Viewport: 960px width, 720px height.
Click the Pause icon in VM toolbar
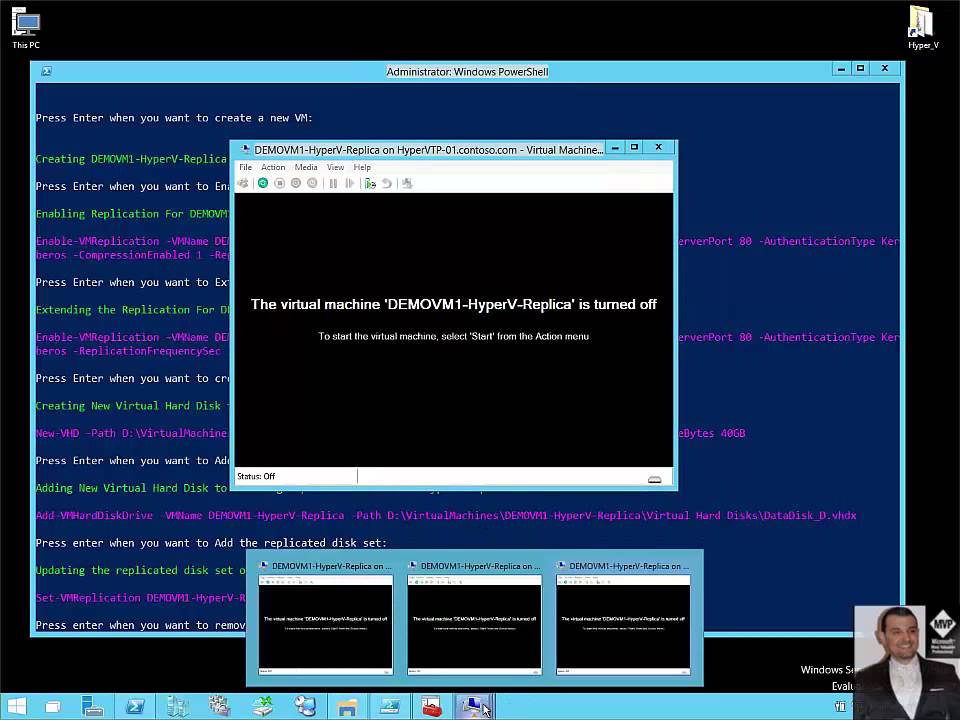point(333,183)
